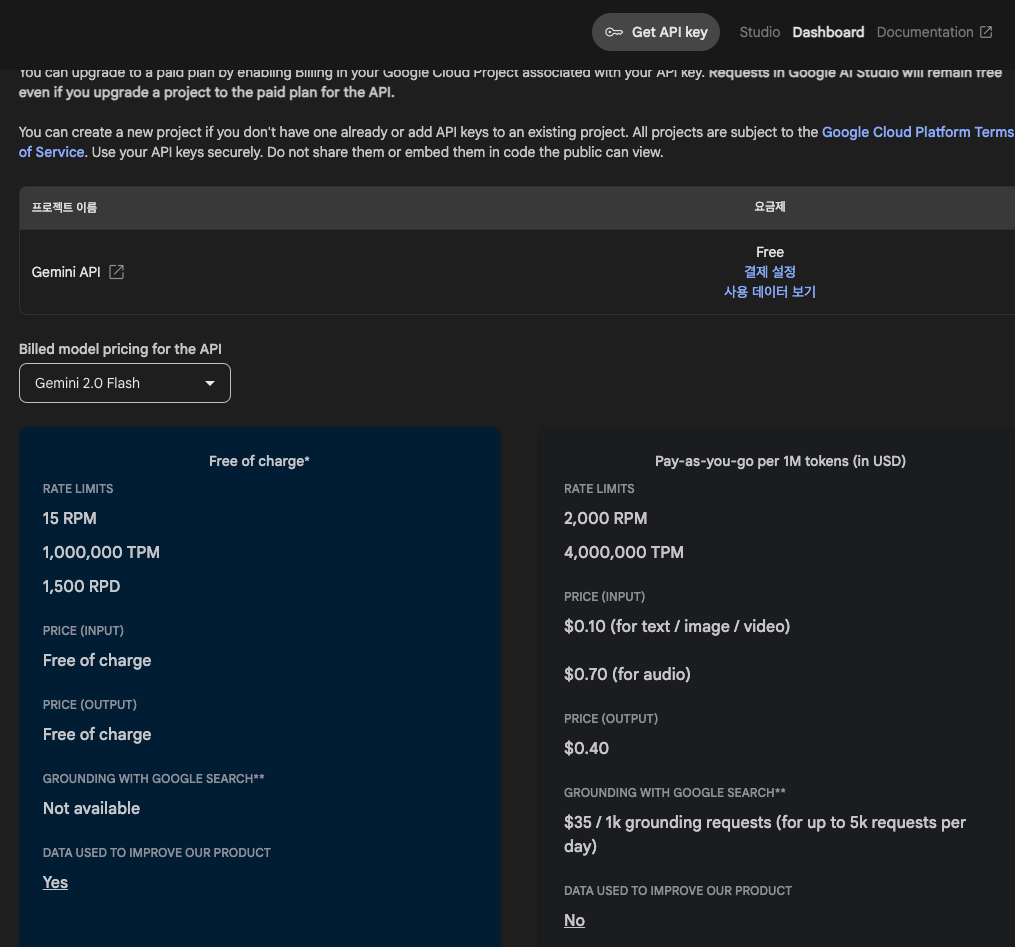Click the Gemini API project name
The image size is (1015, 947).
point(66,272)
